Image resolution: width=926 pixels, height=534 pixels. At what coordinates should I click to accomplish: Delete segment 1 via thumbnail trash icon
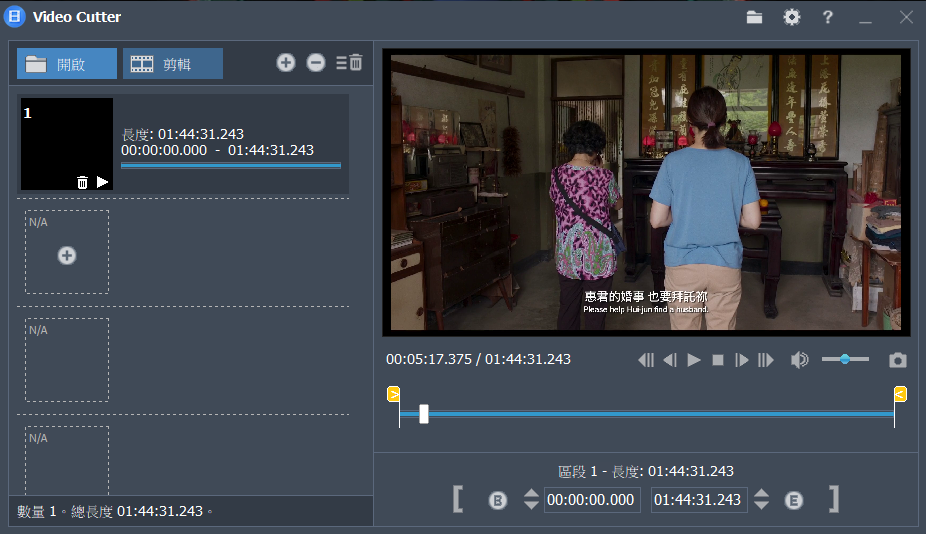(x=83, y=182)
